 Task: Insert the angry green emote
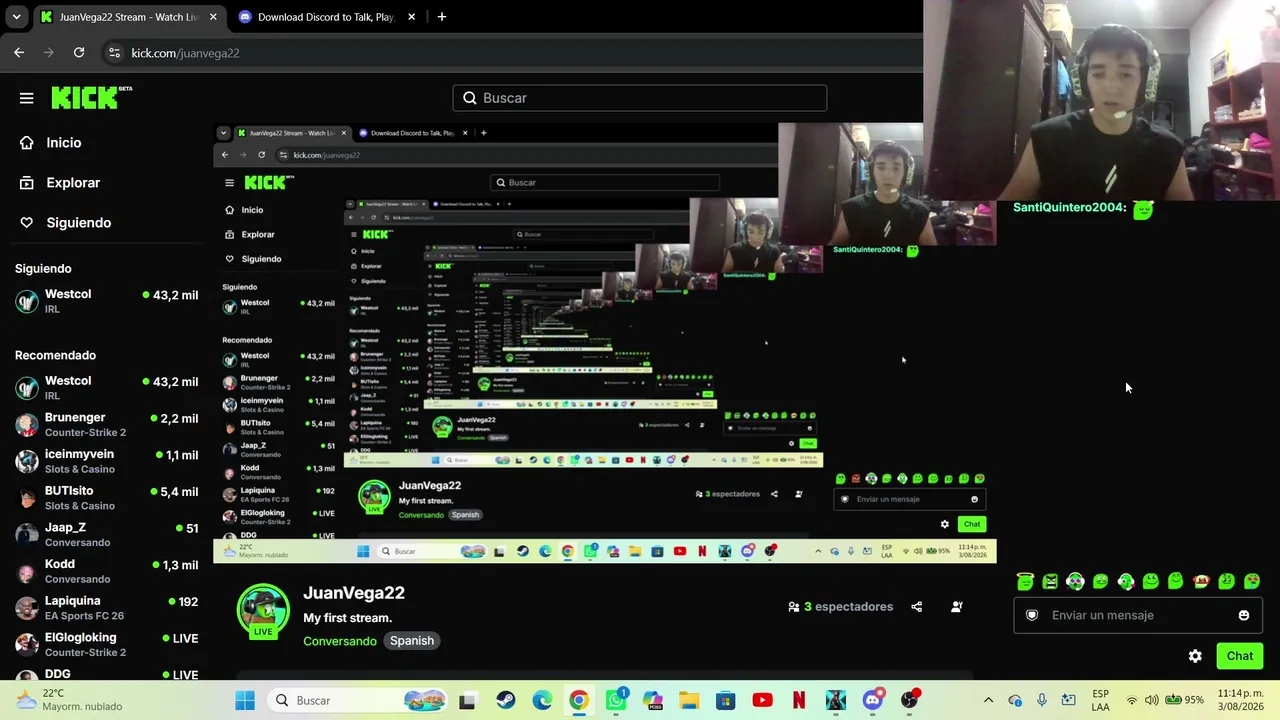point(1050,581)
